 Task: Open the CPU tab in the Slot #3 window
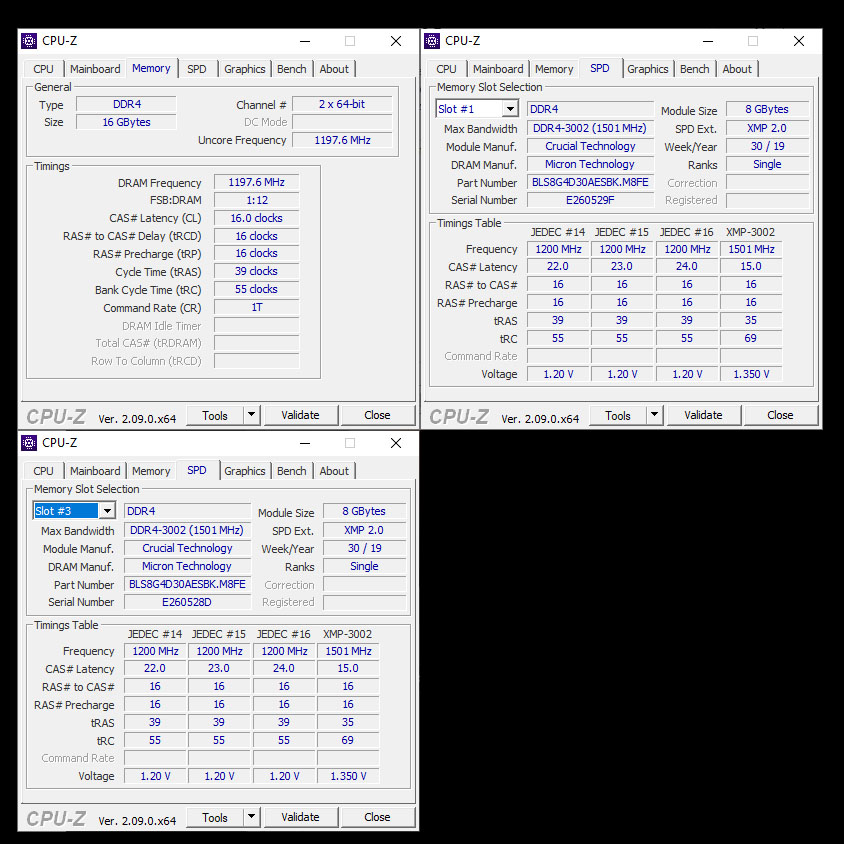tap(43, 471)
